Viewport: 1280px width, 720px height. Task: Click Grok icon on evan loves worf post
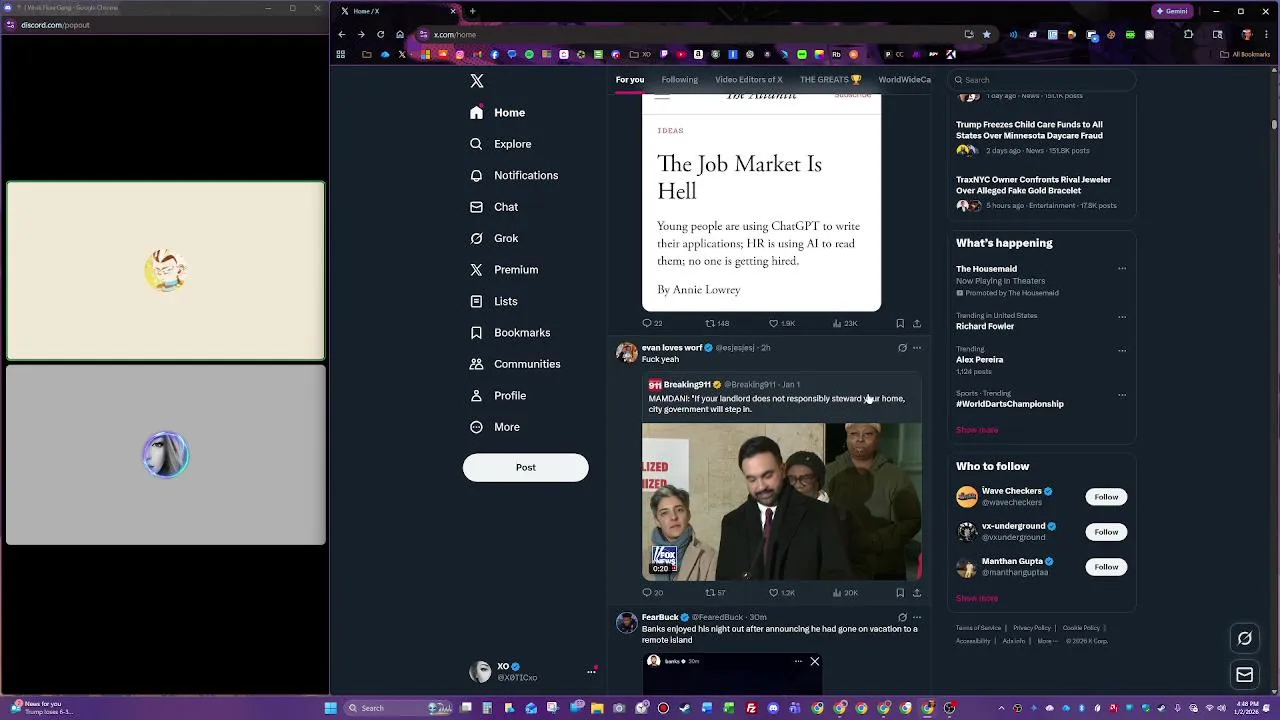(x=902, y=348)
